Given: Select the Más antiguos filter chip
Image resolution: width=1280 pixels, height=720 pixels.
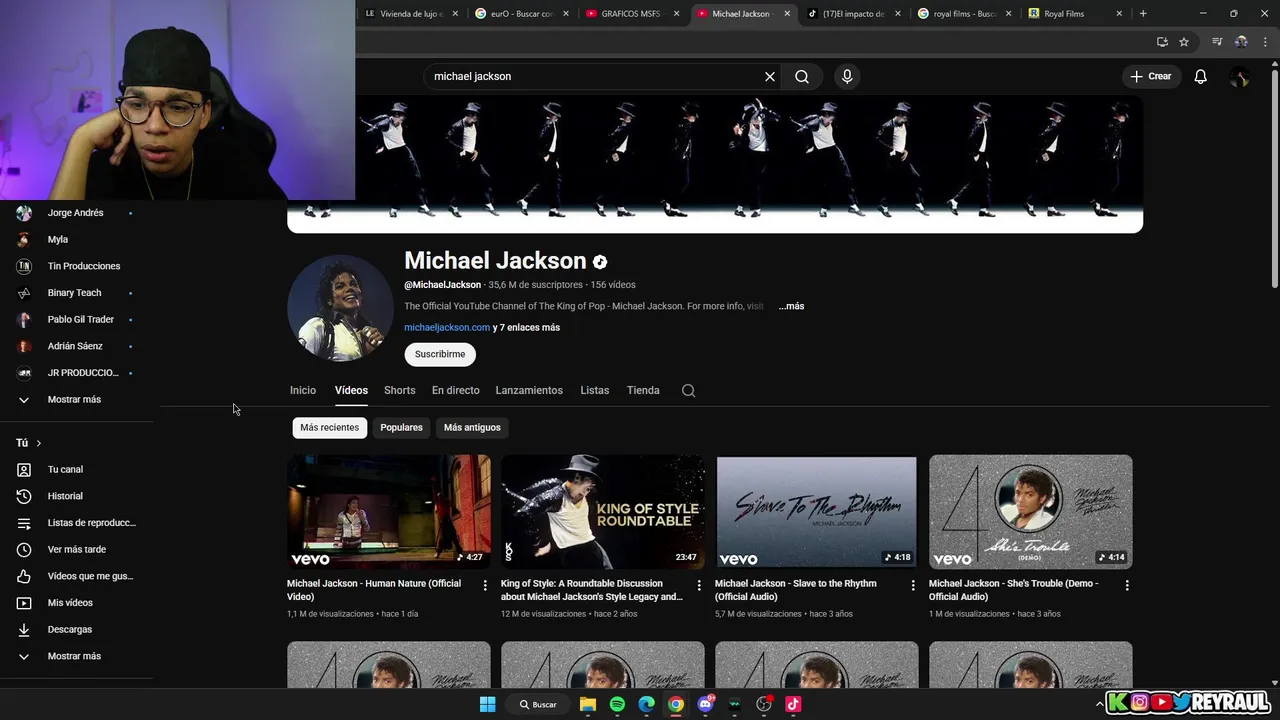Looking at the screenshot, I should point(472,428).
